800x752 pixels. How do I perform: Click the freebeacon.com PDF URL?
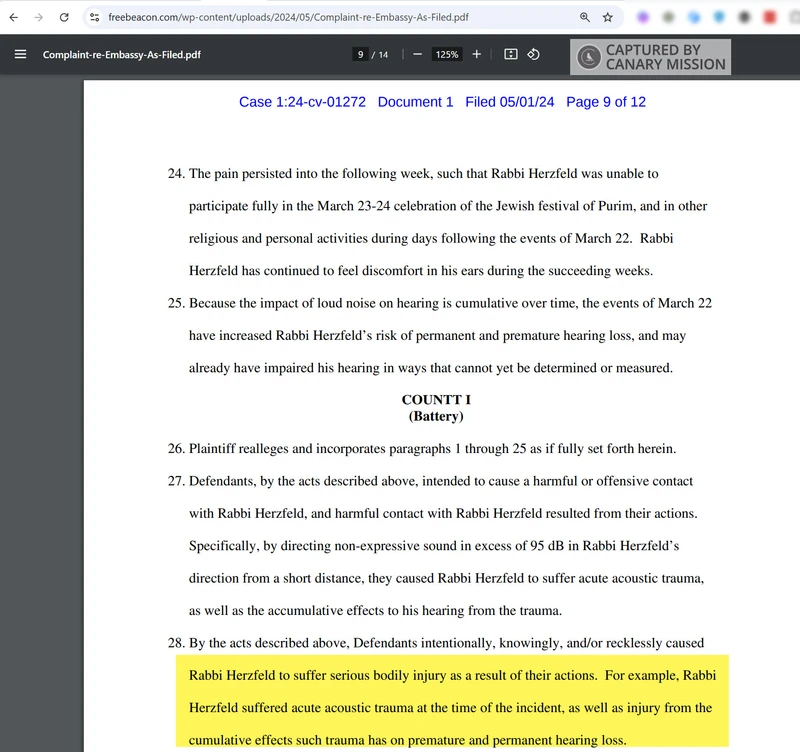(288, 17)
